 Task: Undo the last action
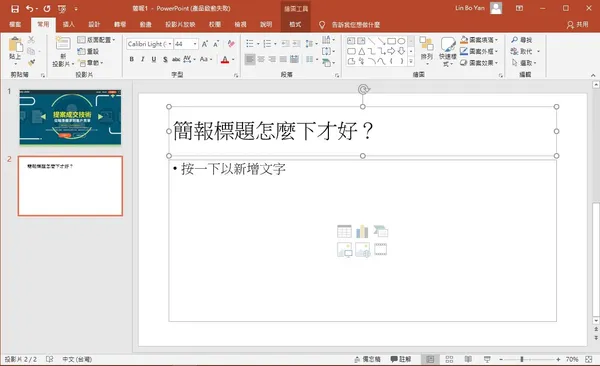[29, 8]
